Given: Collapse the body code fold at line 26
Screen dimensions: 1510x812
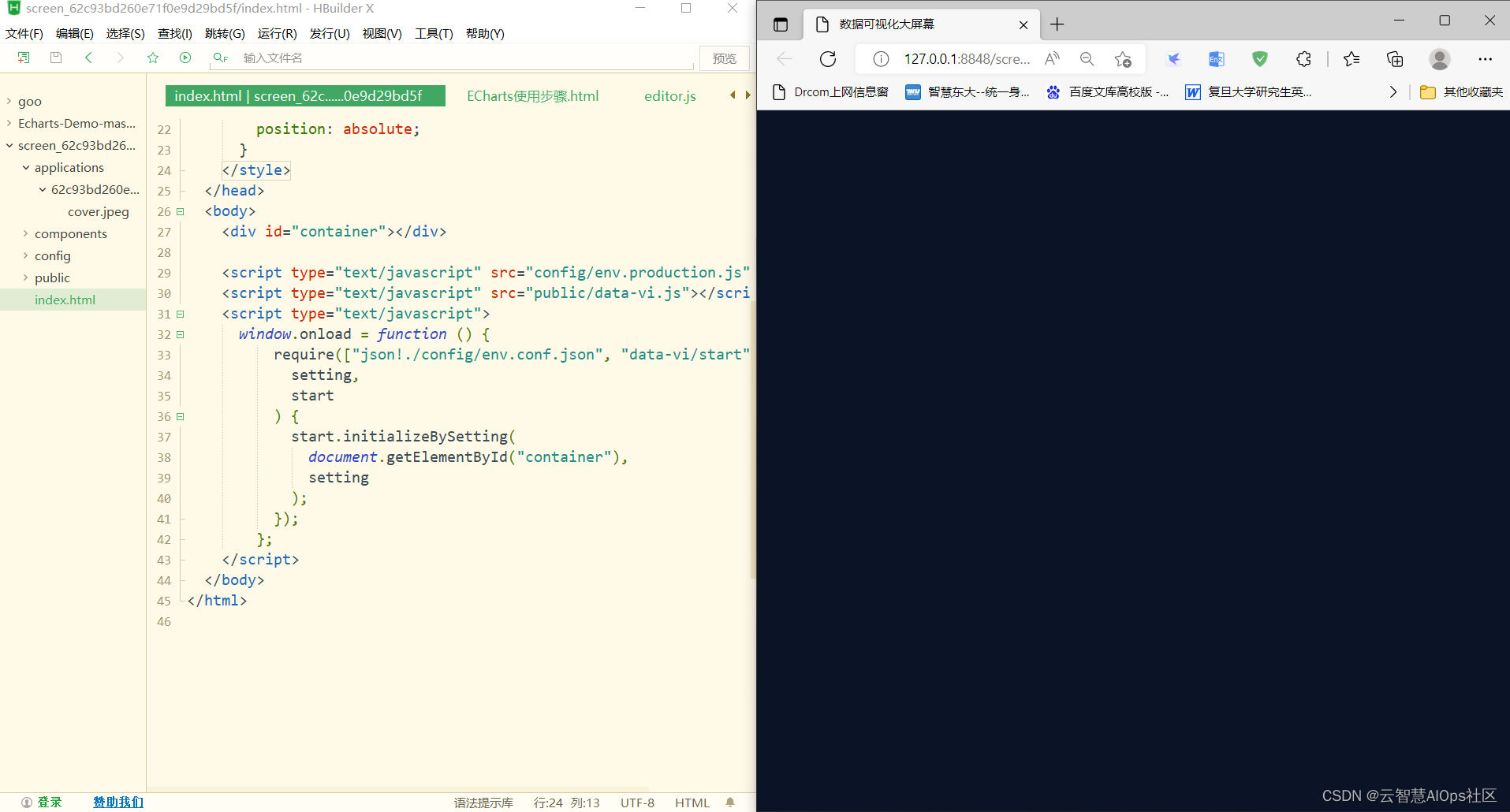Looking at the screenshot, I should (180, 211).
